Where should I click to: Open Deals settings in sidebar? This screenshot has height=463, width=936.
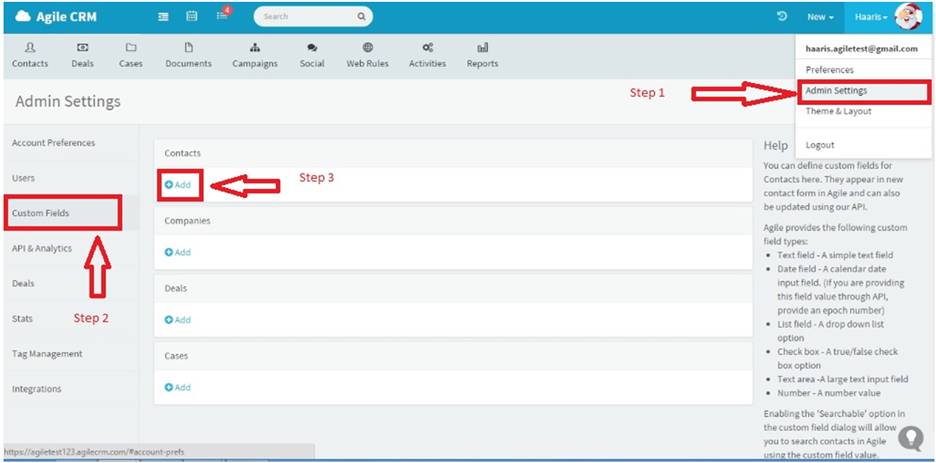pyautogui.click(x=23, y=283)
